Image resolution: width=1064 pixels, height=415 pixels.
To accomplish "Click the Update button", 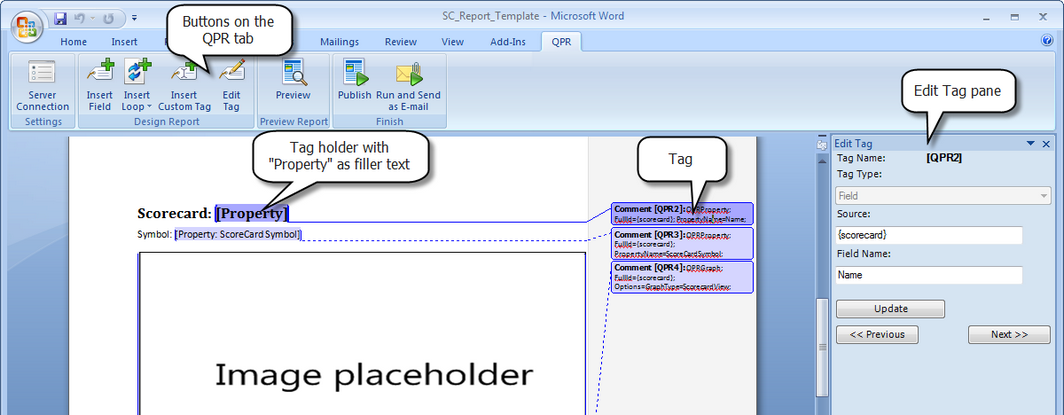I will tap(890, 309).
